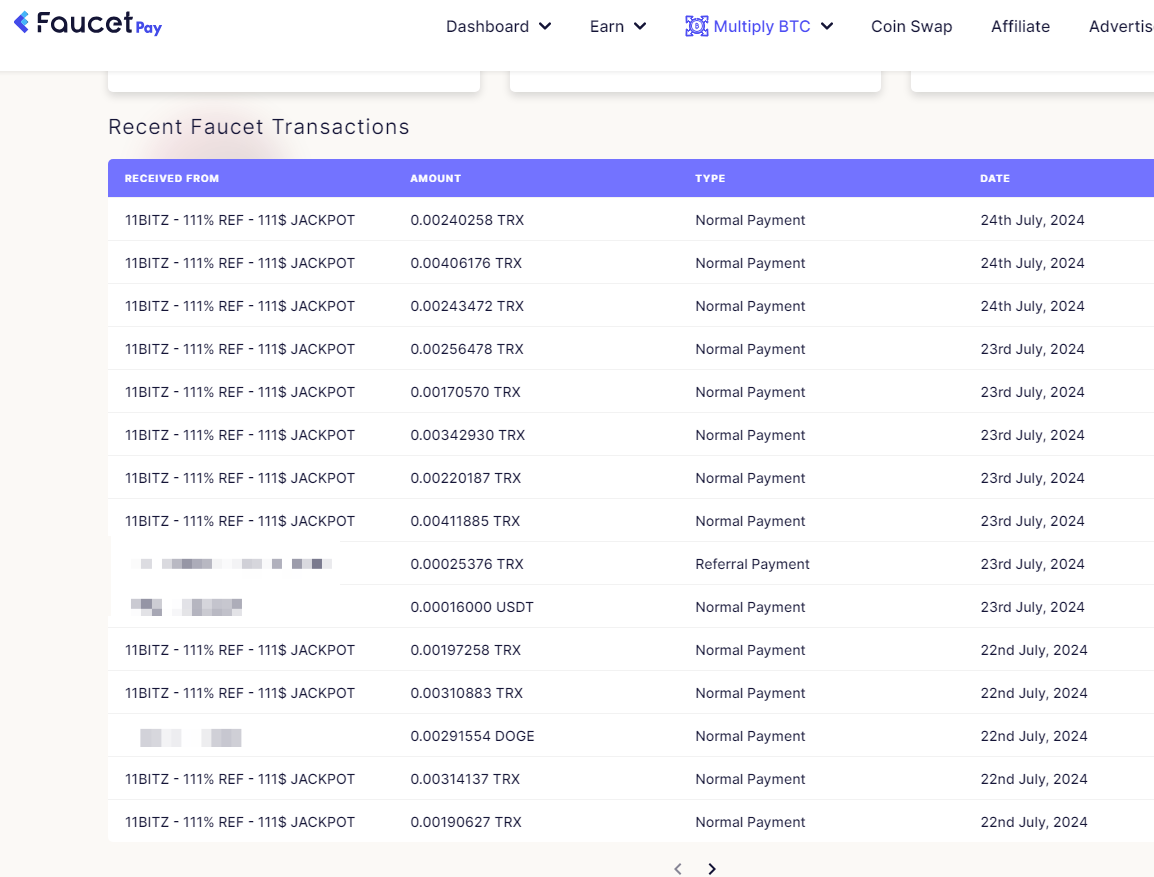Select amount 0.00243472 TRX
The image size is (1154, 877).
point(467,306)
